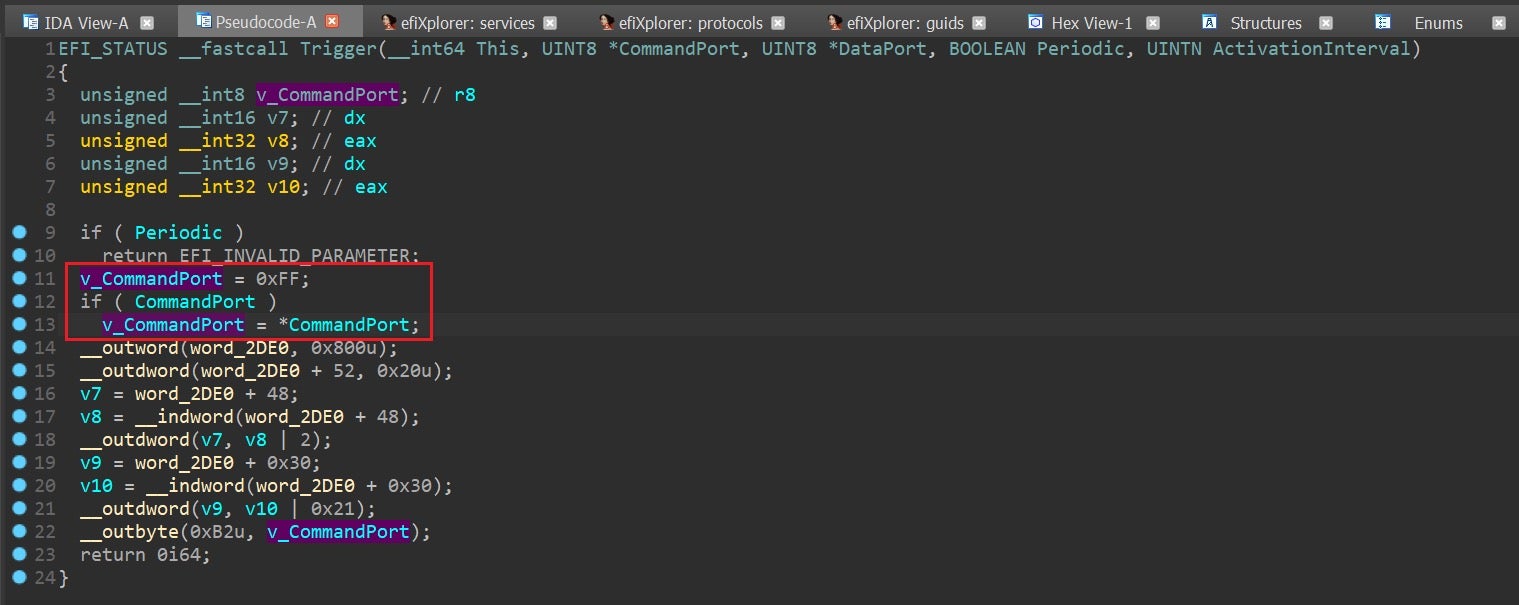Click the efiXplorer: guids tab icon
Screen dimensions: 1519x605
pos(834,22)
